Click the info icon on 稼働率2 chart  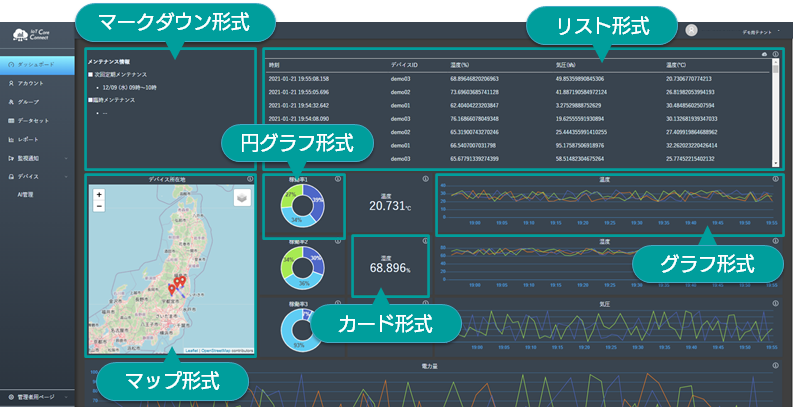[337, 241]
